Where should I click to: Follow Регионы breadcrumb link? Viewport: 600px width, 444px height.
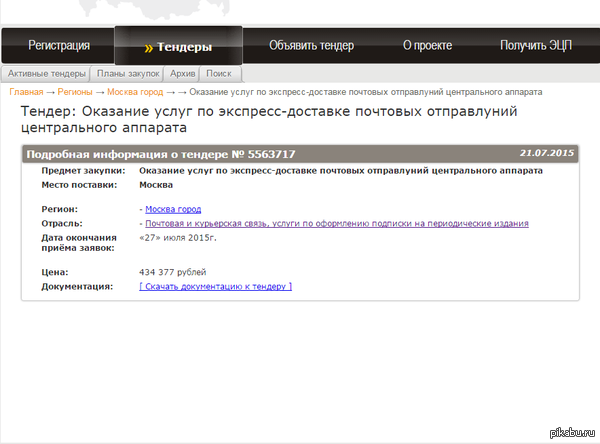tap(75, 92)
